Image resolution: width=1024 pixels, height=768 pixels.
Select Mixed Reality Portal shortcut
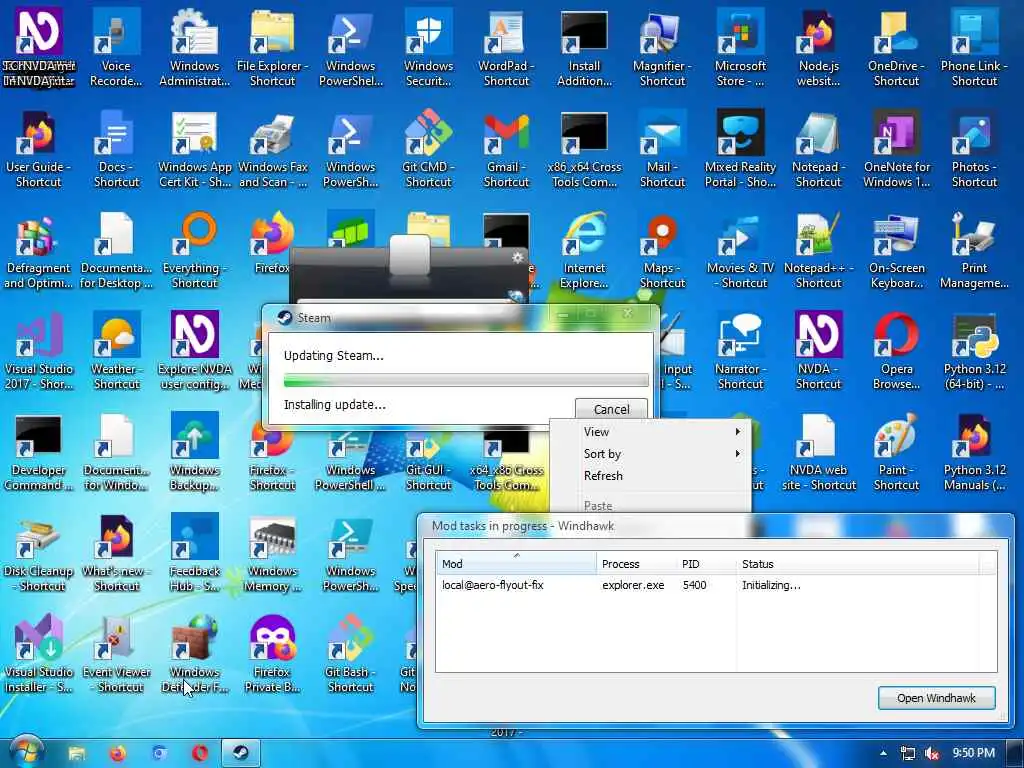point(740,148)
